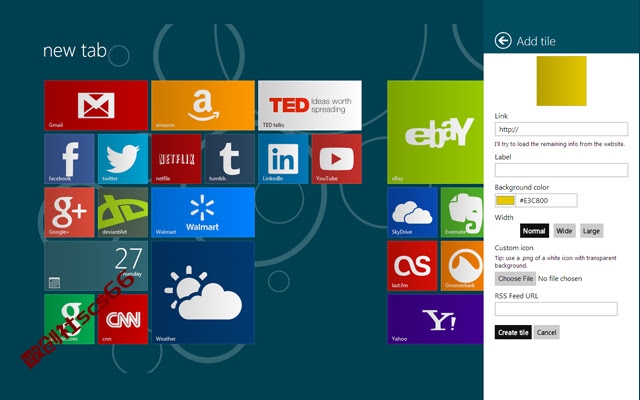Open the Evernote tile
Image resolution: width=640 pixels, height=400 pixels.
(462, 212)
